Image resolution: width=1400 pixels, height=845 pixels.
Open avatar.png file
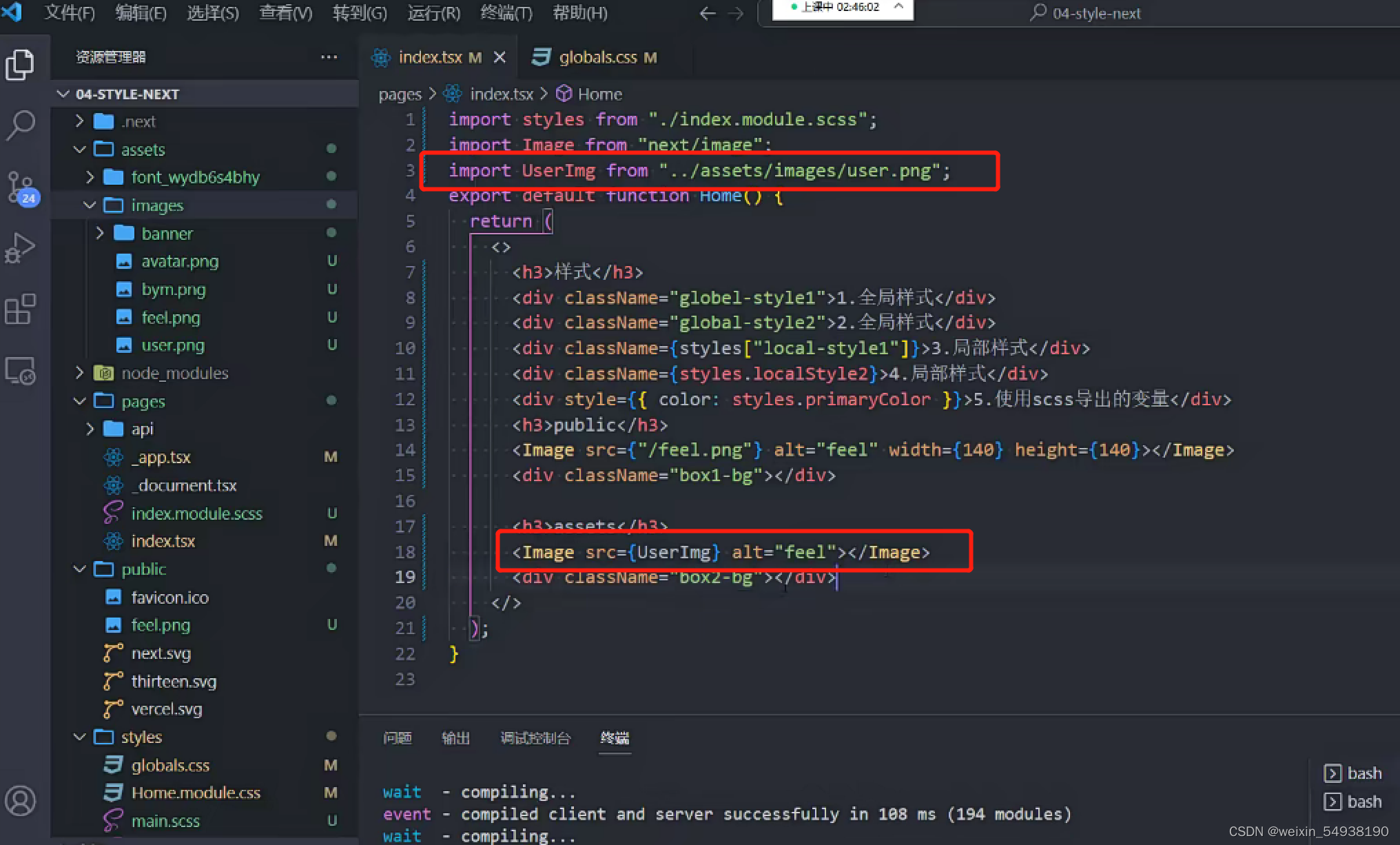click(180, 261)
